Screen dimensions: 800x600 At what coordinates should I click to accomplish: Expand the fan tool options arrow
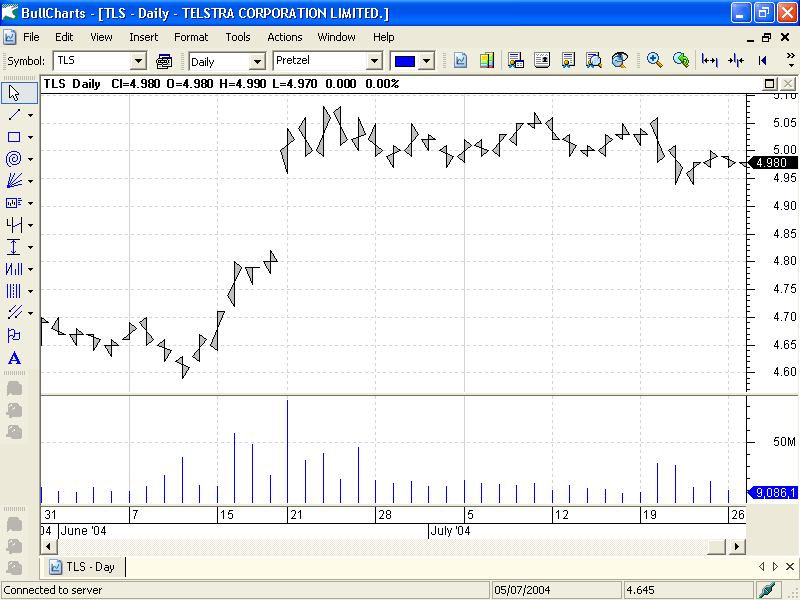click(31, 181)
